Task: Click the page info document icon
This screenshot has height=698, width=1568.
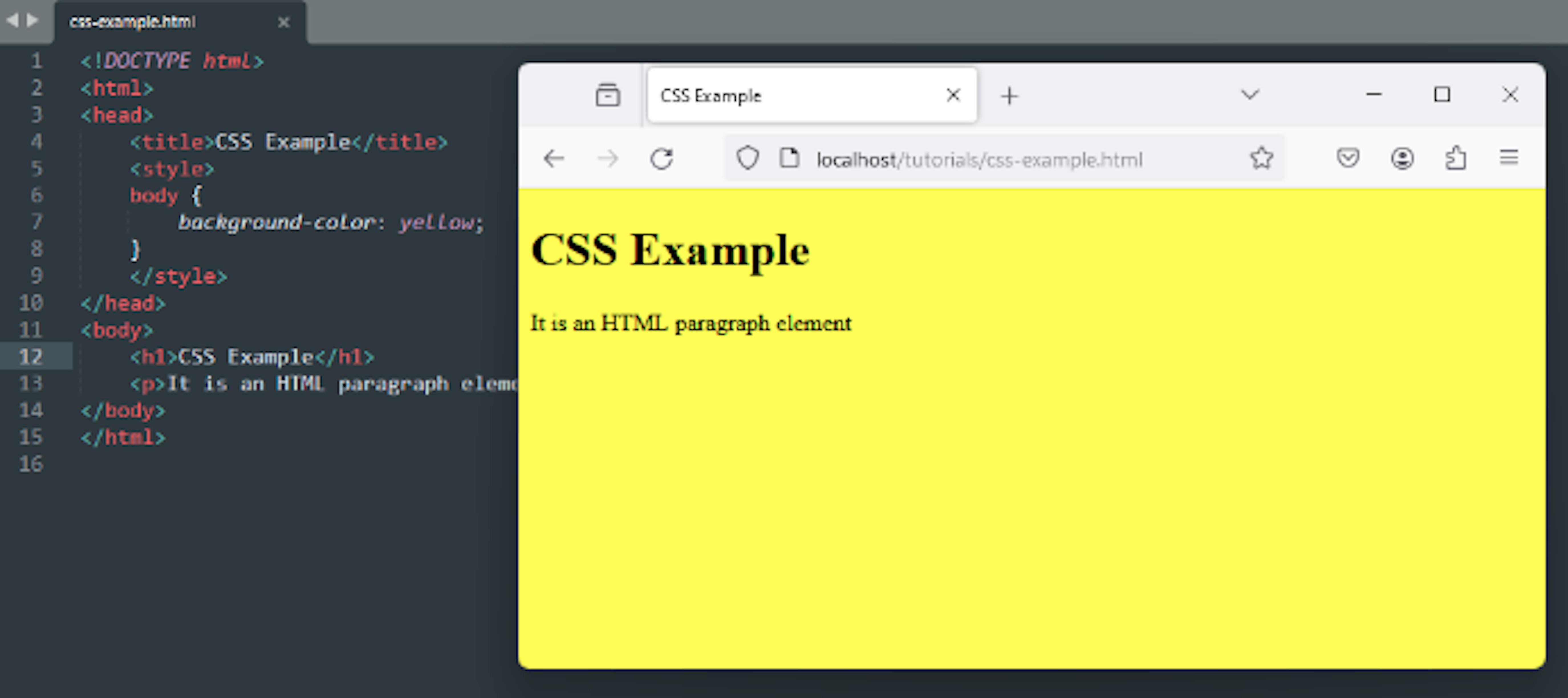Action: [789, 158]
